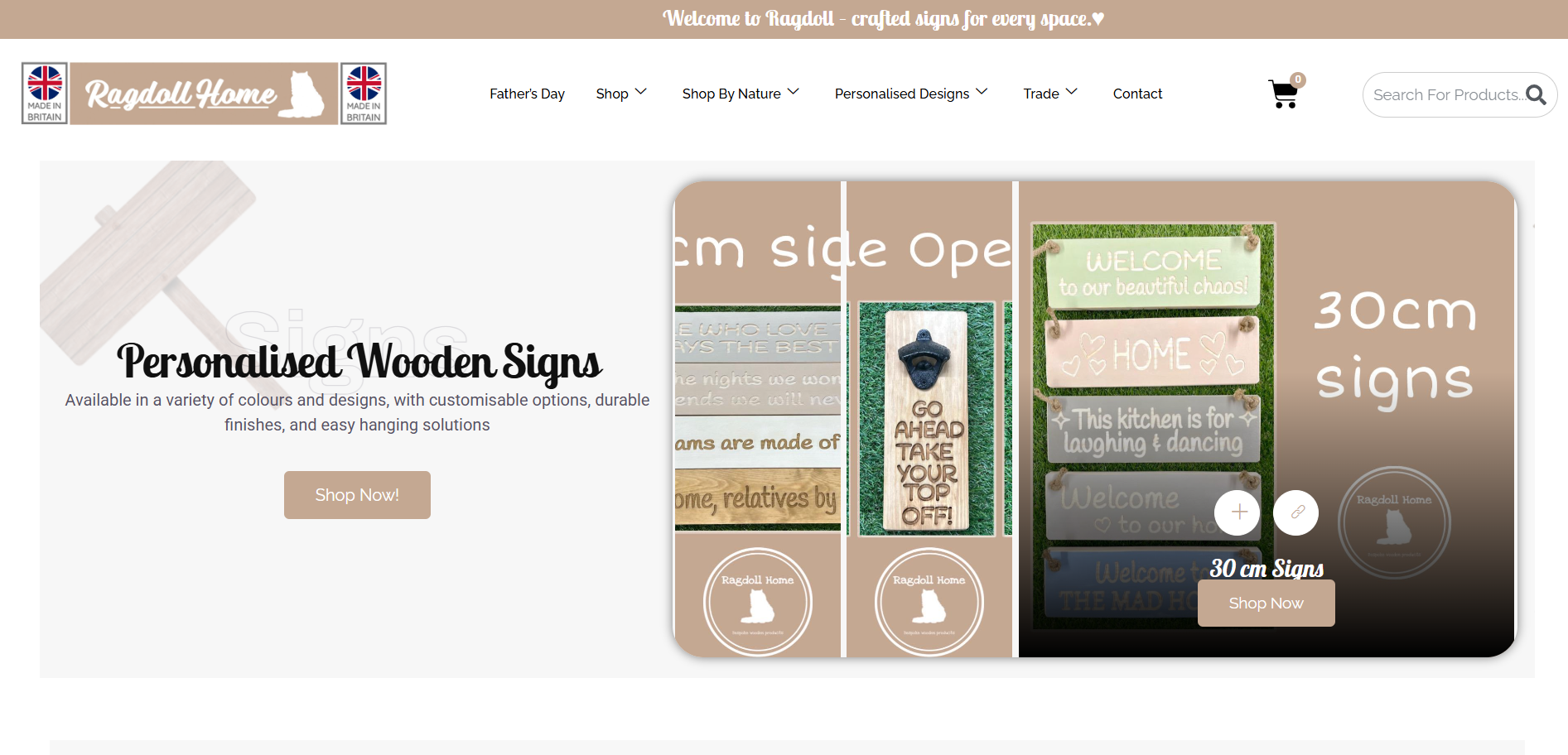Viewport: 1568px width, 755px height.
Task: Open the shopping cart icon
Action: [x=1283, y=94]
